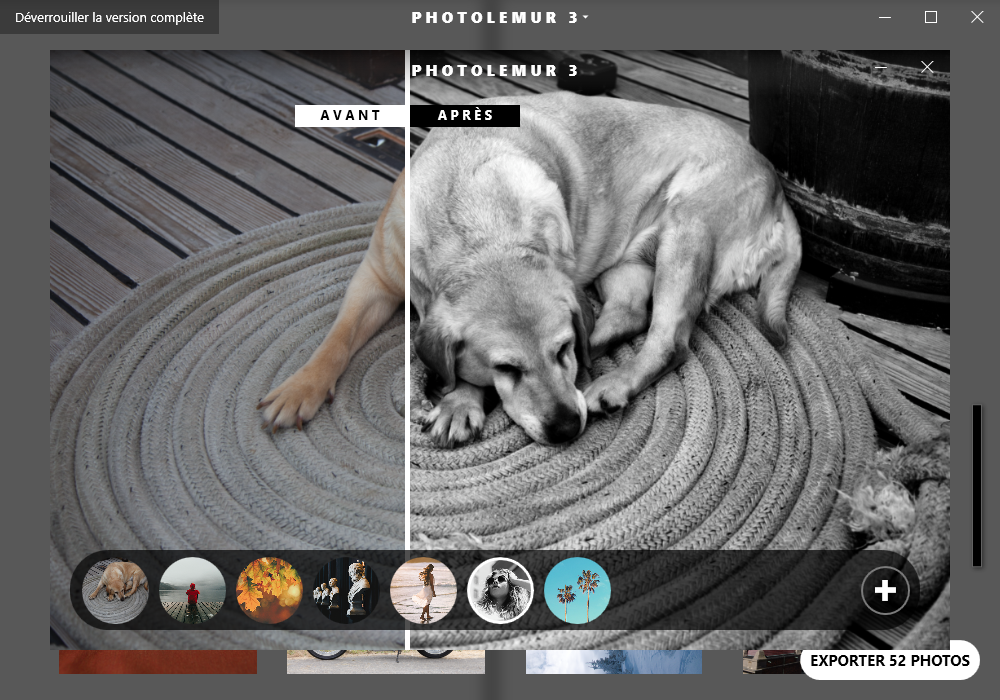Close the main Photolemur window
Image resolution: width=1000 pixels, height=700 pixels.
point(977,17)
